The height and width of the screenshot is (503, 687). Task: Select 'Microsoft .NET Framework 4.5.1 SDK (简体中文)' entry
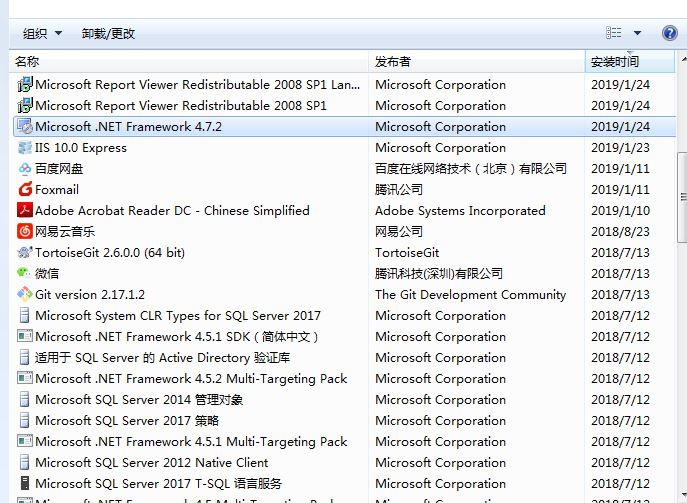point(177,337)
